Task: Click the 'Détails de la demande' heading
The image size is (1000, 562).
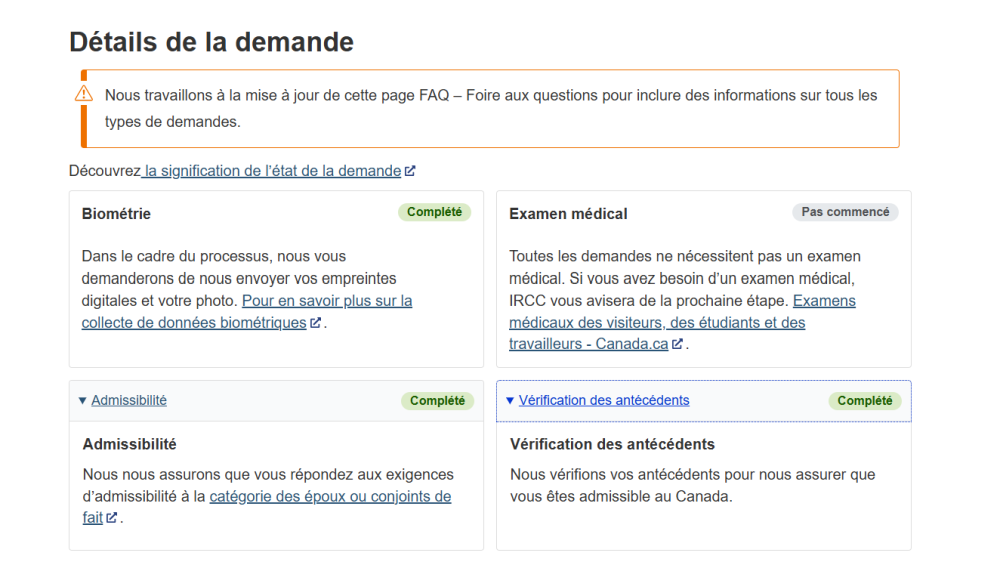Action: click(x=211, y=42)
